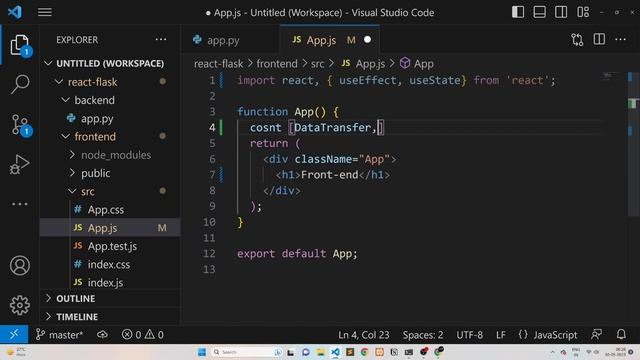
Task: Click the VS Code logo in title bar
Action: pyautogui.click(x=15, y=12)
